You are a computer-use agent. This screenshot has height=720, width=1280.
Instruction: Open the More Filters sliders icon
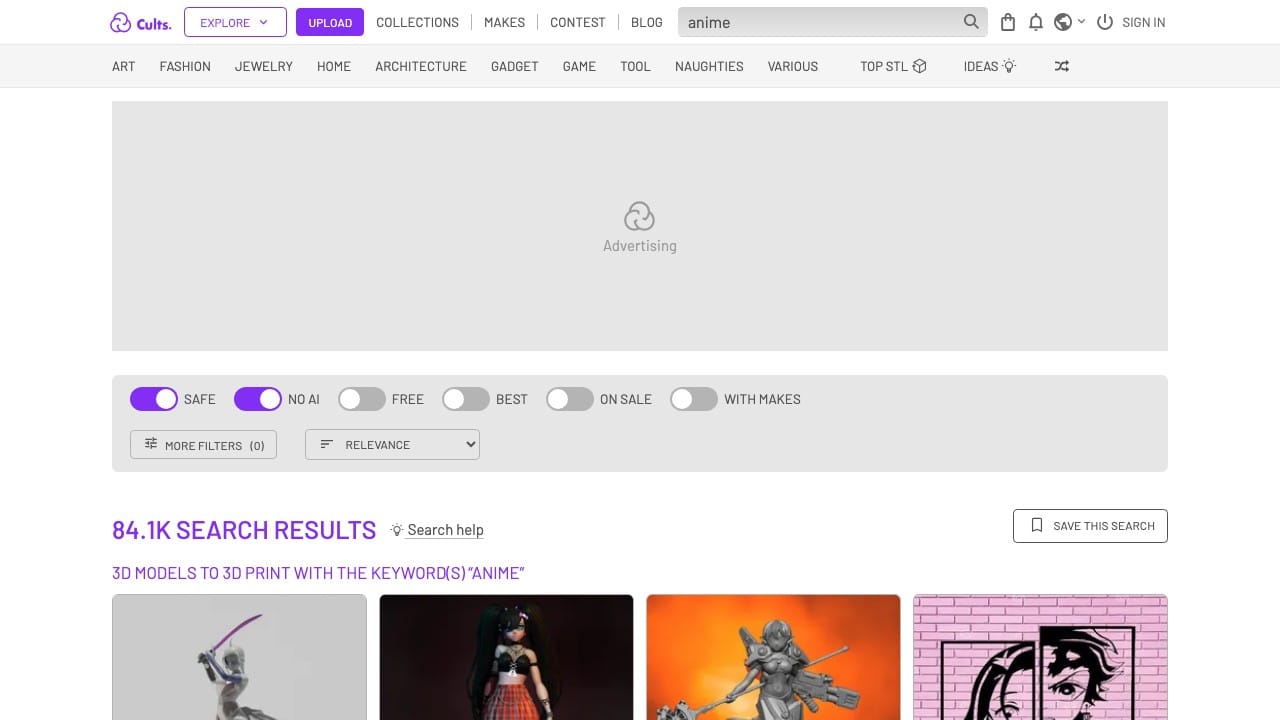[x=153, y=444]
